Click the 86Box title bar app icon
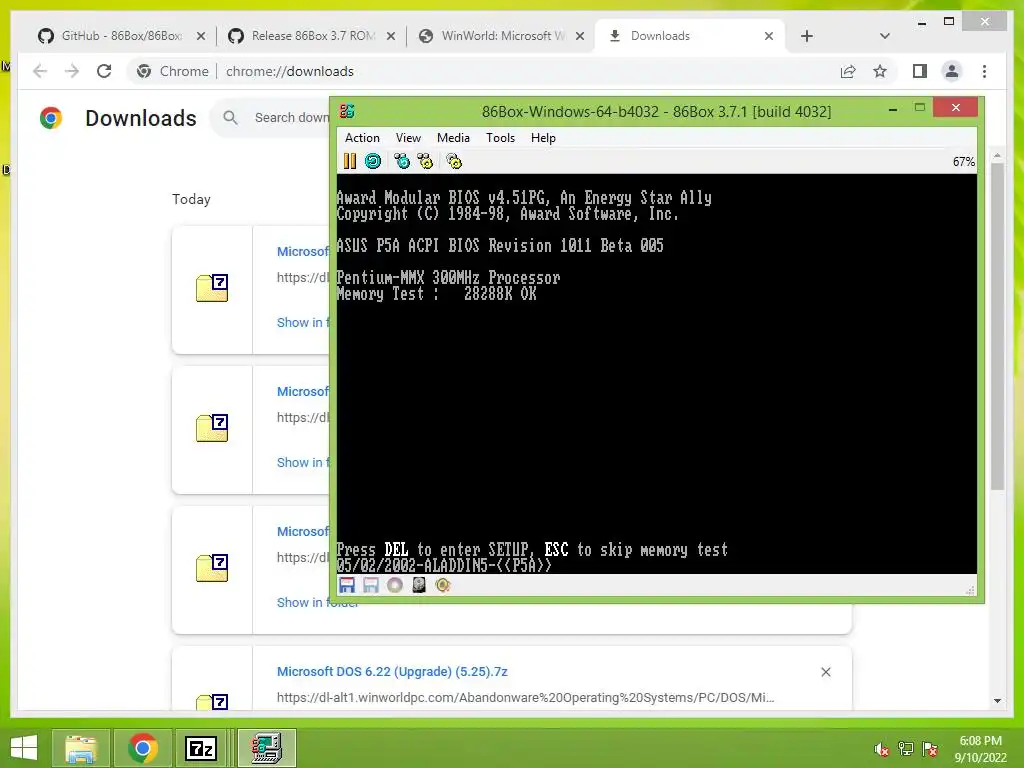The image size is (1024, 768). pos(347,111)
